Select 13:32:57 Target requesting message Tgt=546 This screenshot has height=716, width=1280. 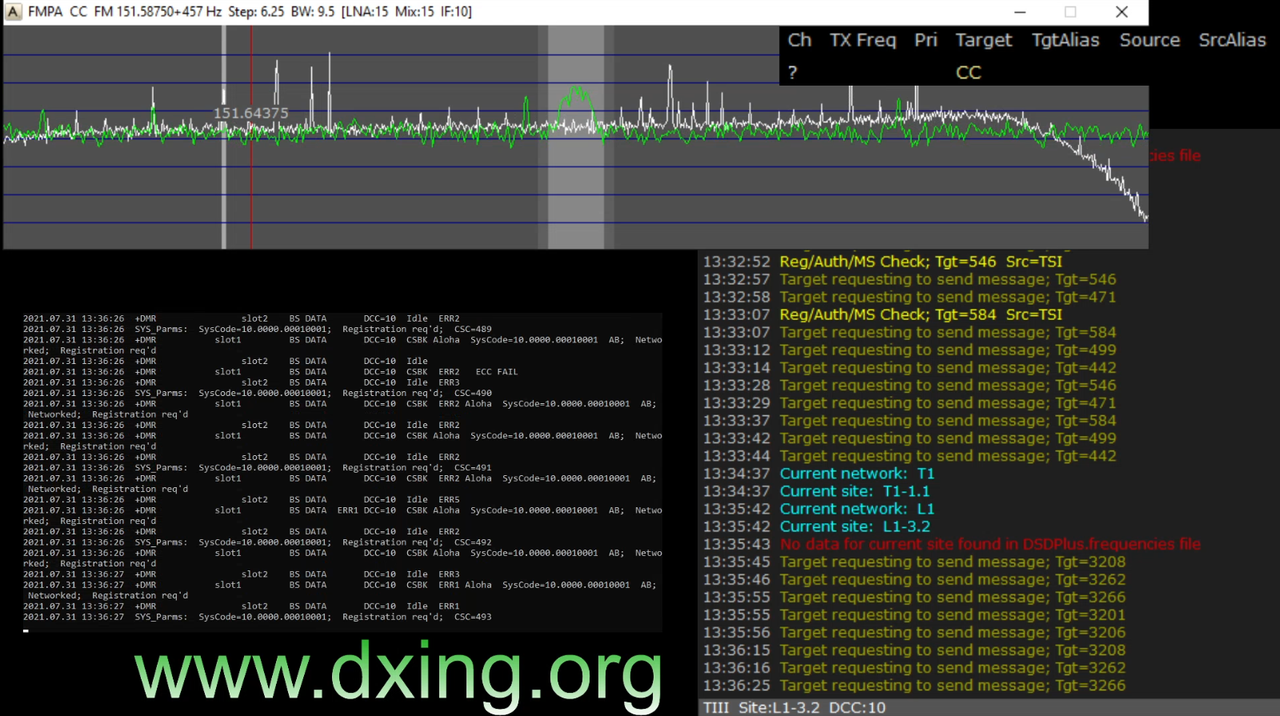(909, 279)
